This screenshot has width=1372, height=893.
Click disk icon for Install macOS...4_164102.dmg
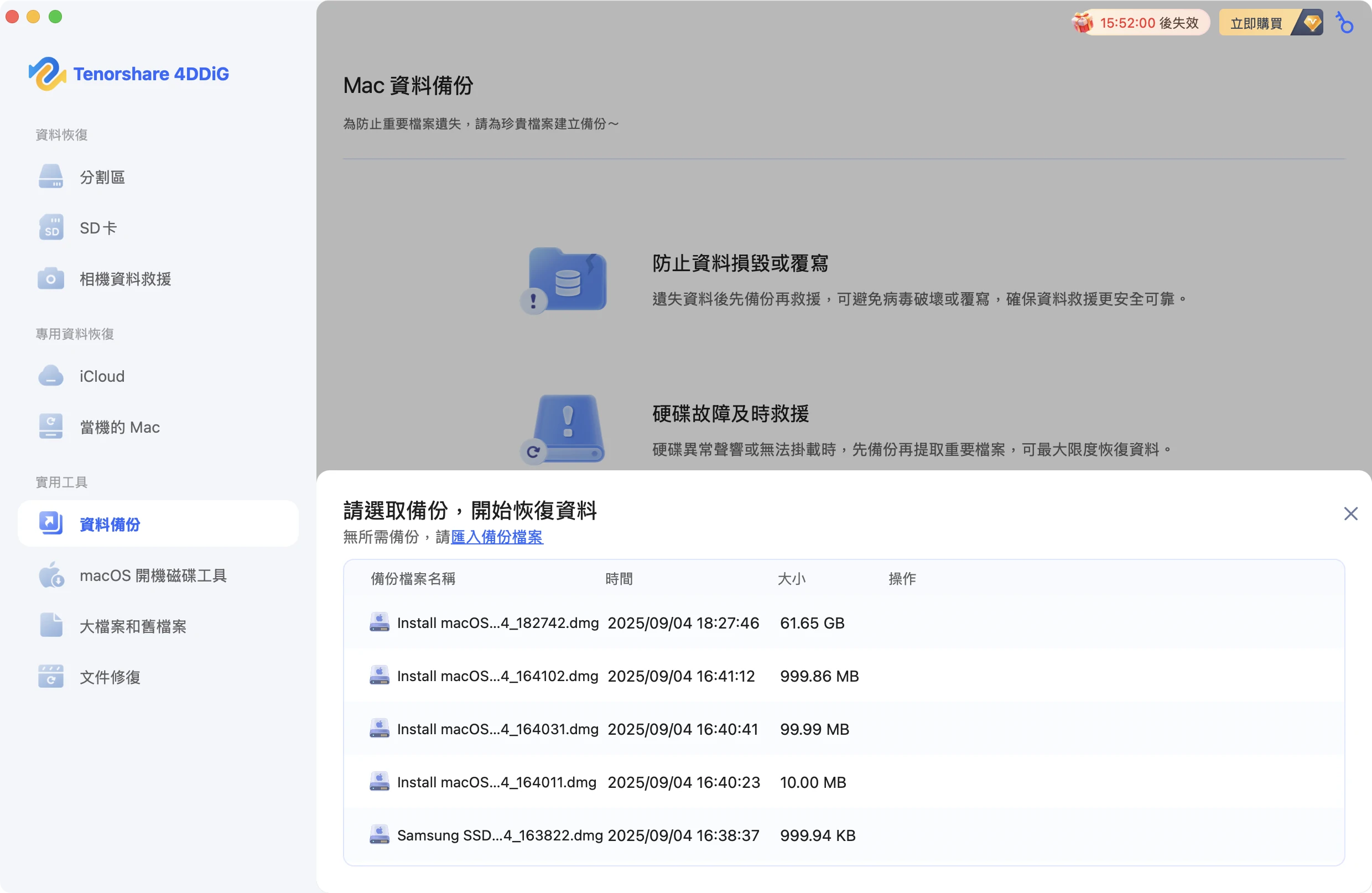pos(380,675)
